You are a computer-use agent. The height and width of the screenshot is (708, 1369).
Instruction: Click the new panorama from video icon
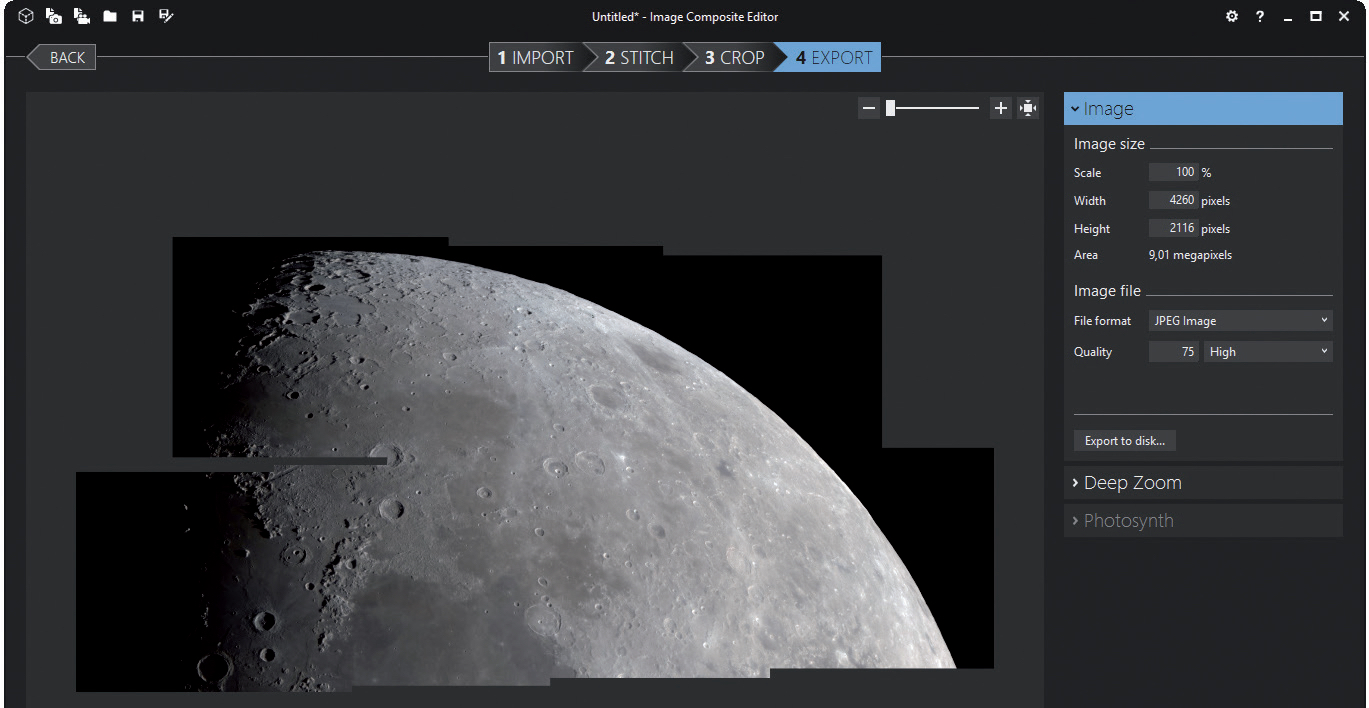click(82, 17)
